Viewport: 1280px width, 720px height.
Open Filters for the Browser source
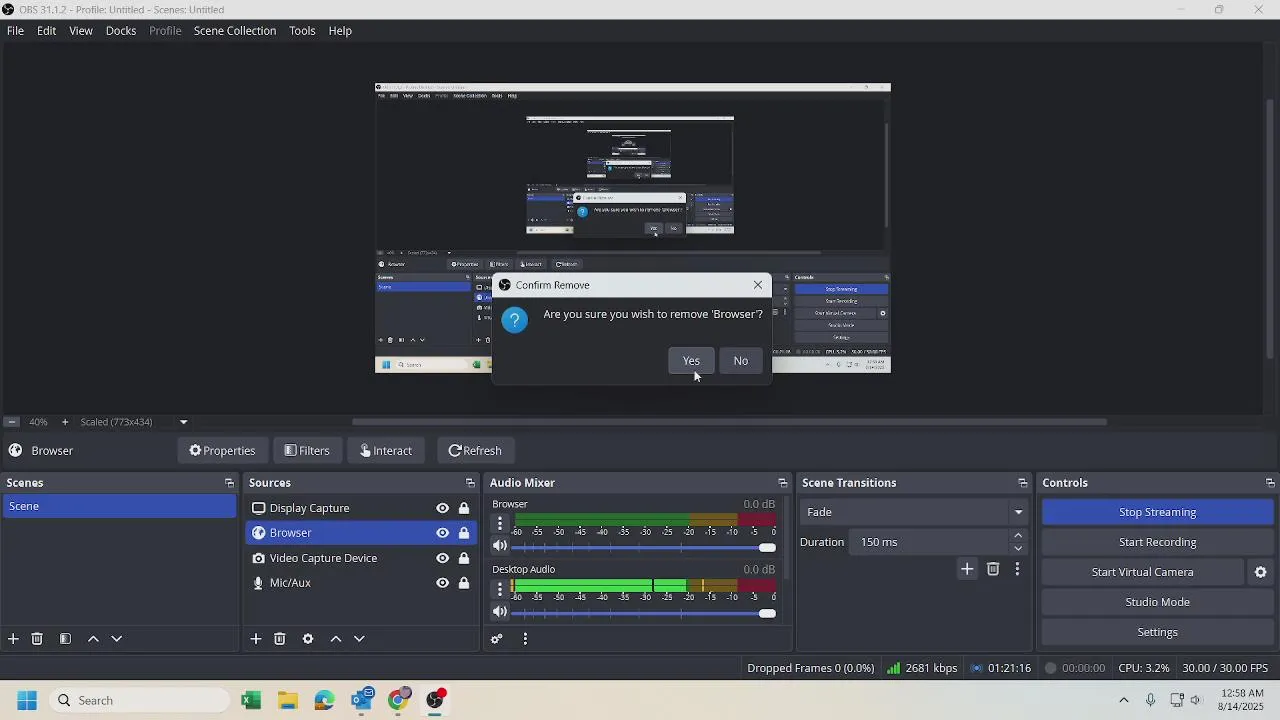click(x=306, y=451)
